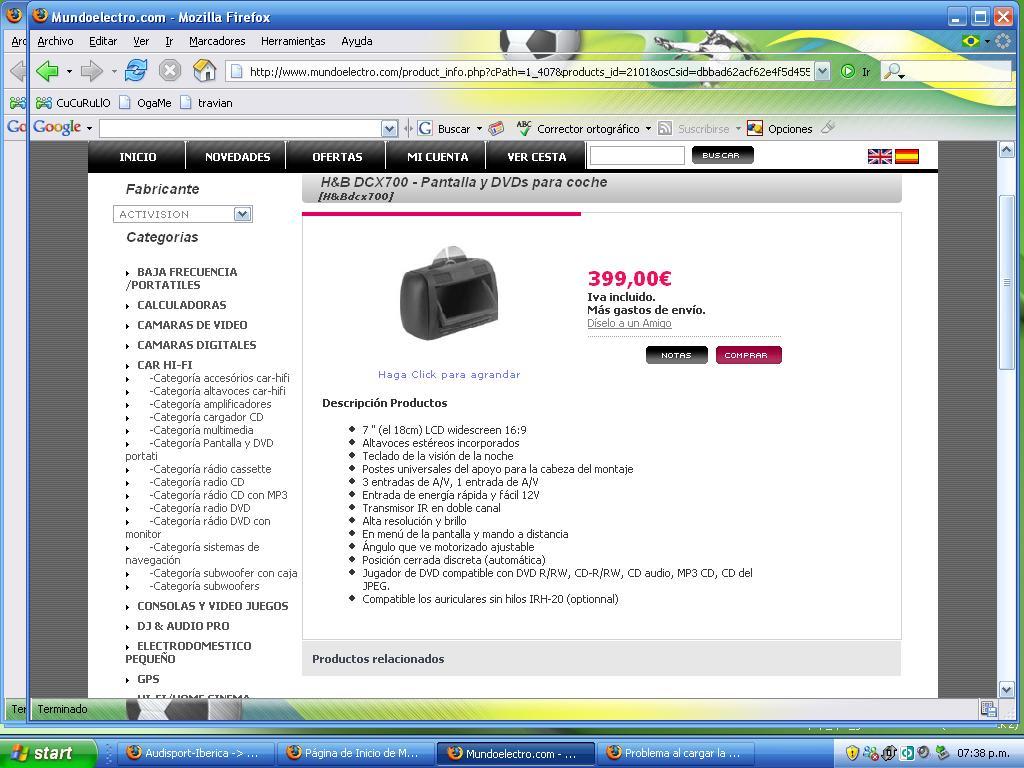Image resolution: width=1024 pixels, height=768 pixels.
Task: Open the CALCULADORAS category
Action: point(182,305)
